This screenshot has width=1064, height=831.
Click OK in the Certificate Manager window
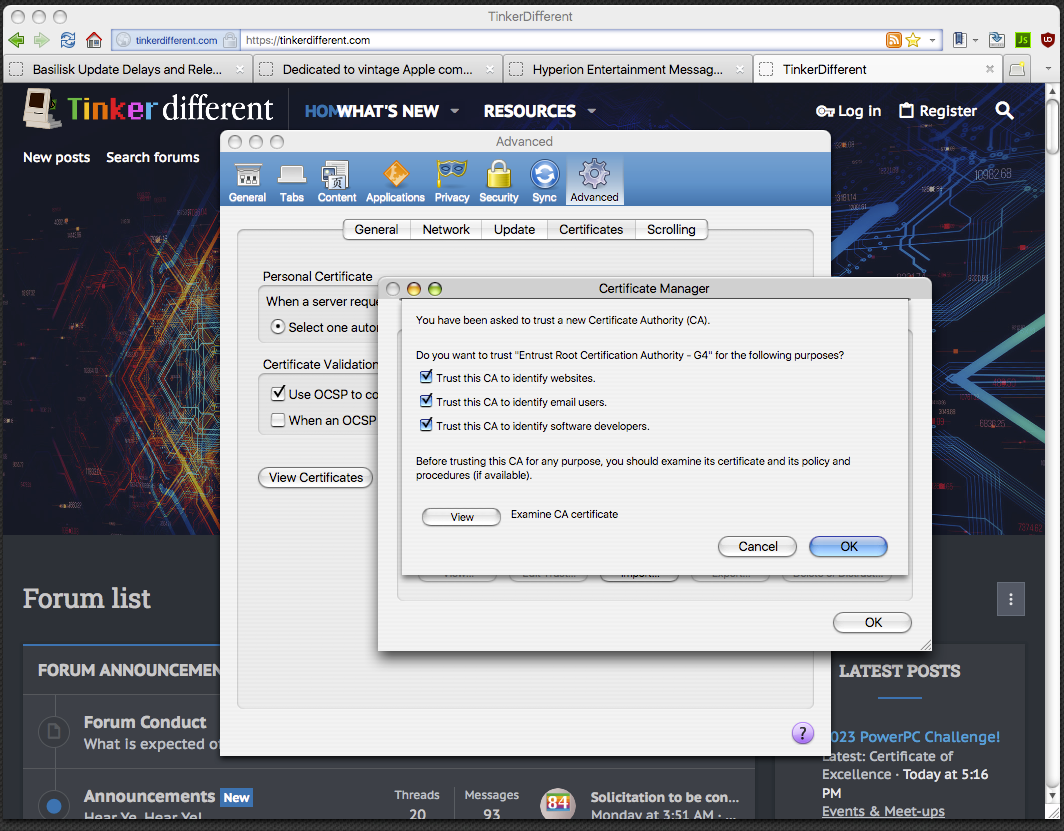[x=873, y=623]
